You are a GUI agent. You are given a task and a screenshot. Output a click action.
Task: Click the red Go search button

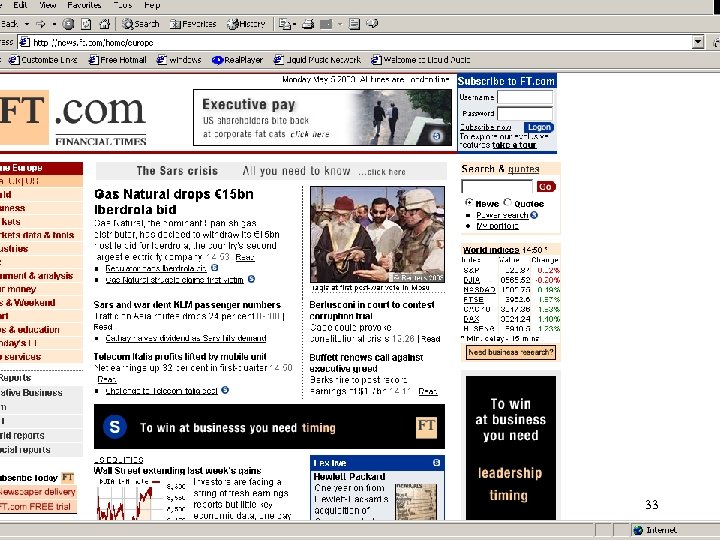click(546, 187)
